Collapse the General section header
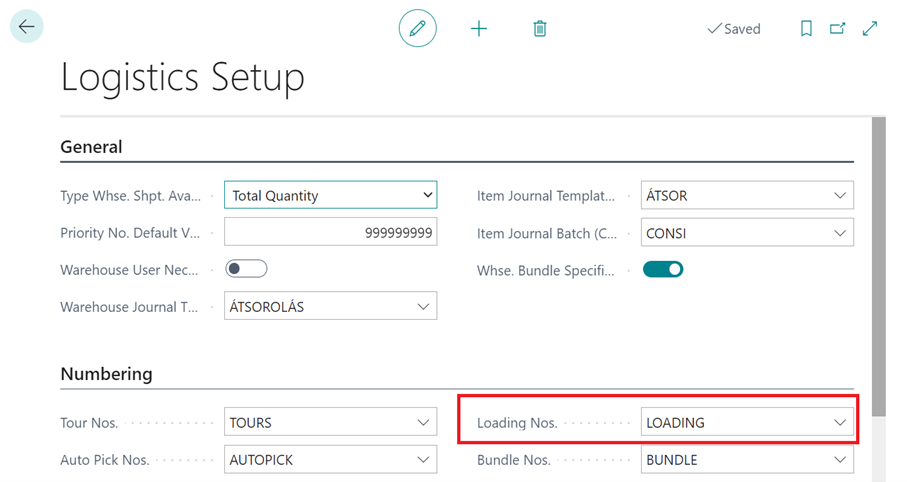The height and width of the screenshot is (482, 907). click(x=91, y=147)
